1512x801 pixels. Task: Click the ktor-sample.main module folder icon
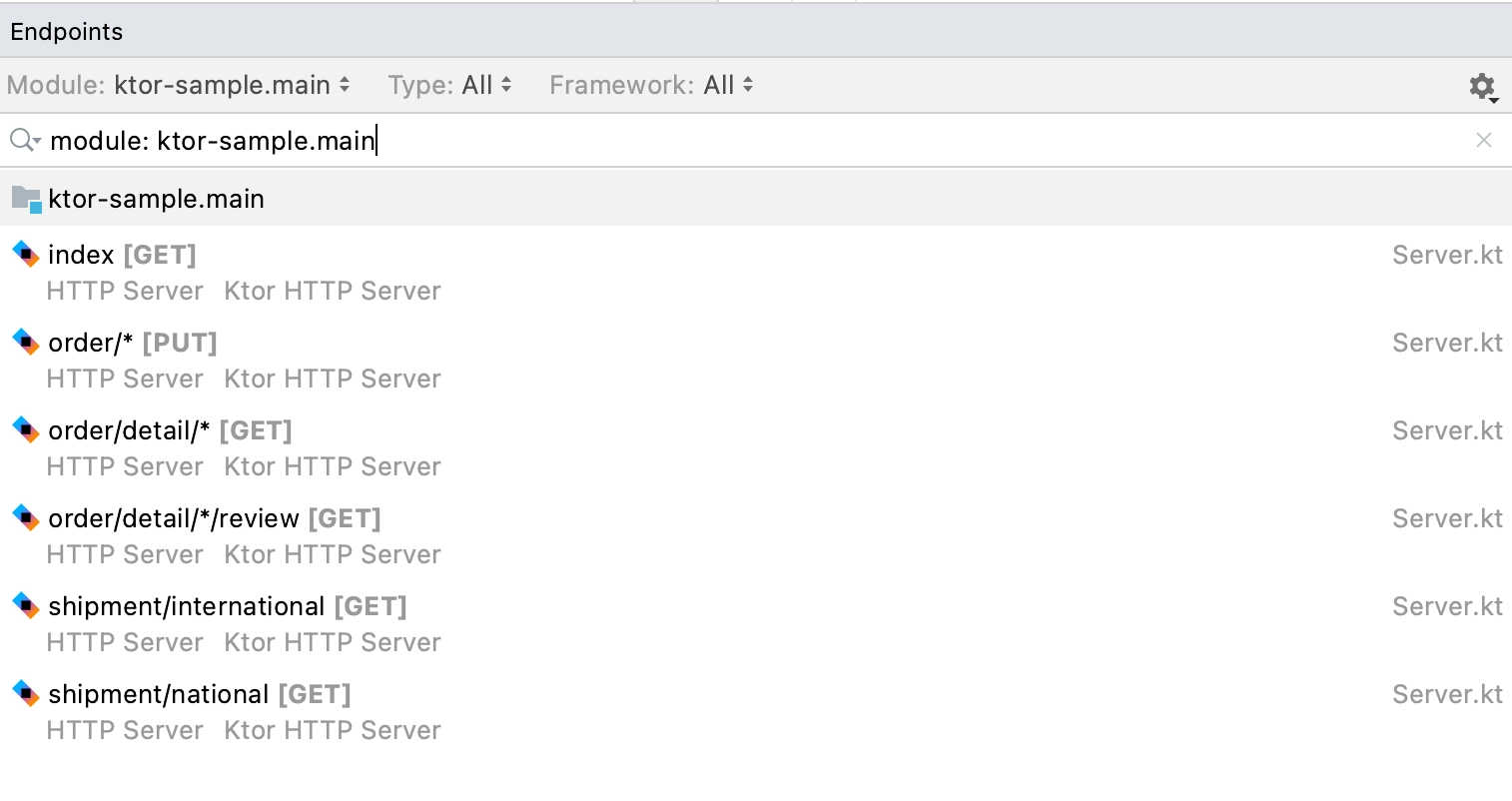26,199
